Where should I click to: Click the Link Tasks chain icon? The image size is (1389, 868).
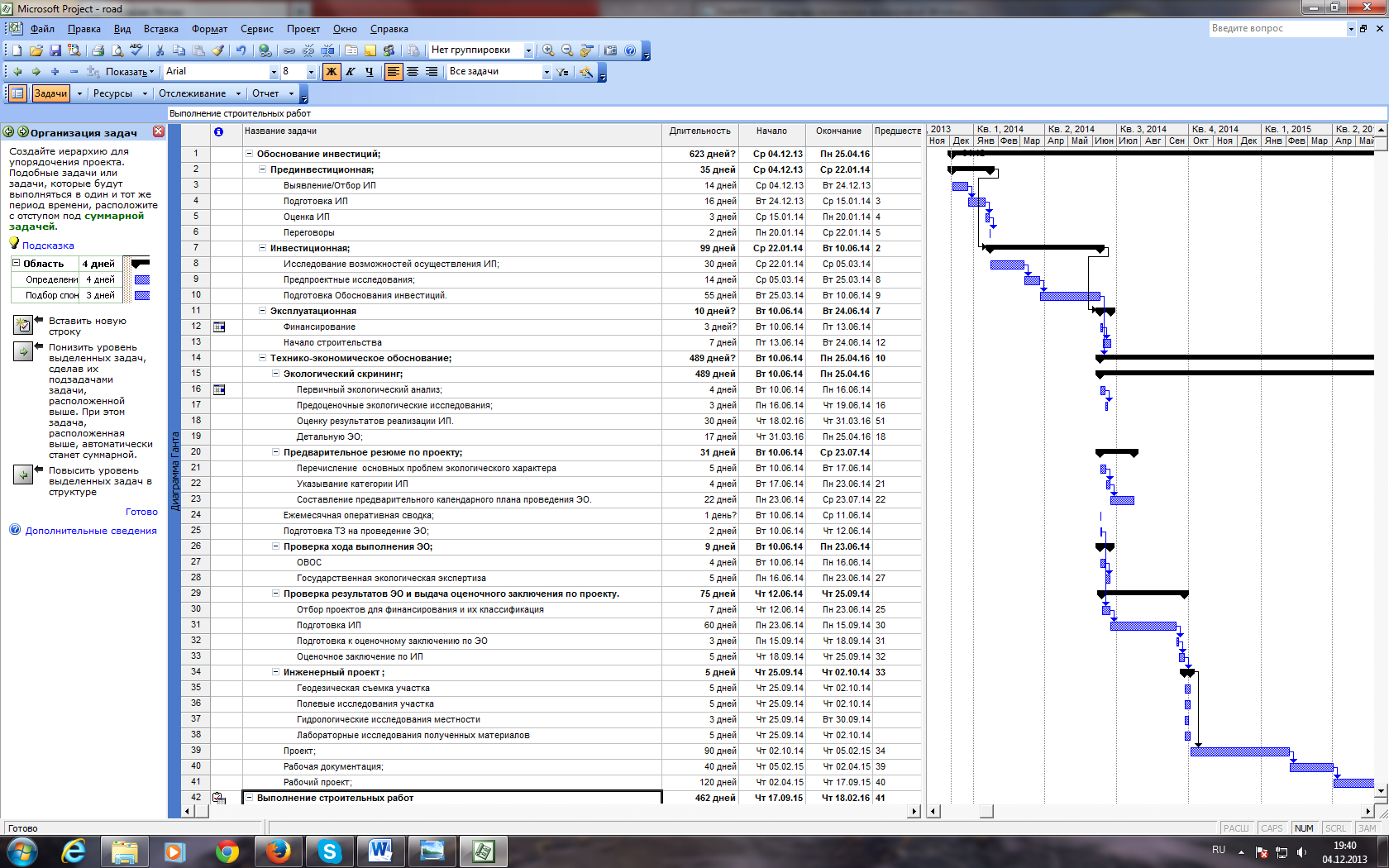tap(289, 50)
